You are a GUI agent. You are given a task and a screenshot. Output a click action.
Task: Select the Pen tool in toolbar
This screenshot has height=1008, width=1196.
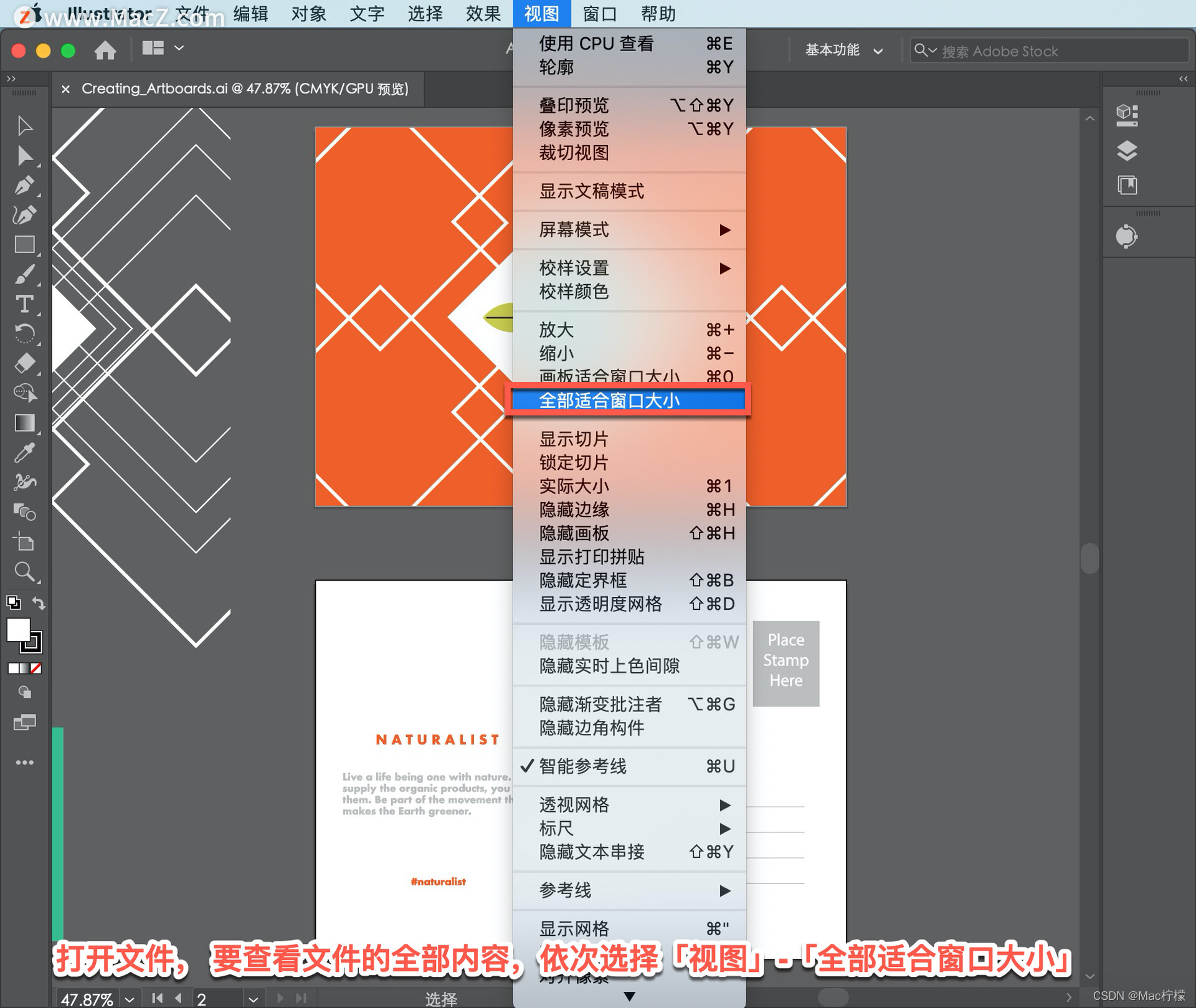click(24, 185)
